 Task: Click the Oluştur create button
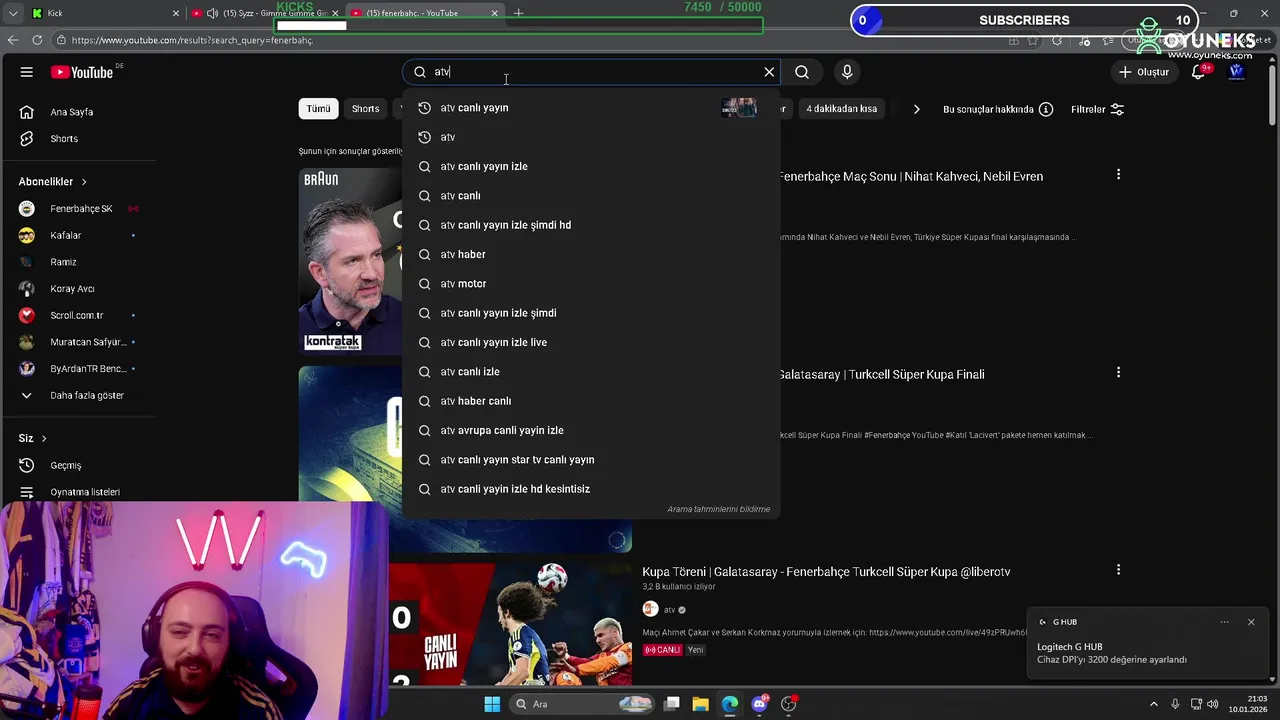point(1143,72)
